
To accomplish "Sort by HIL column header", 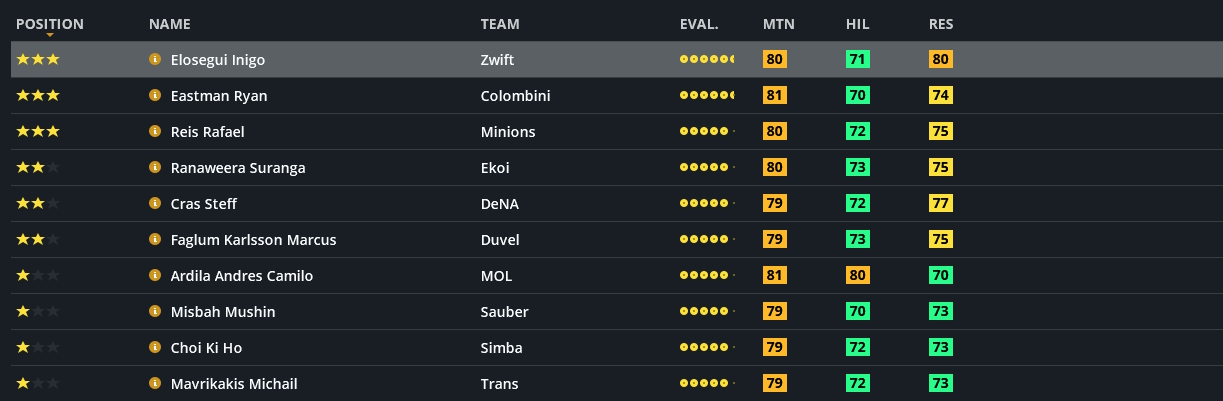I will coord(857,24).
